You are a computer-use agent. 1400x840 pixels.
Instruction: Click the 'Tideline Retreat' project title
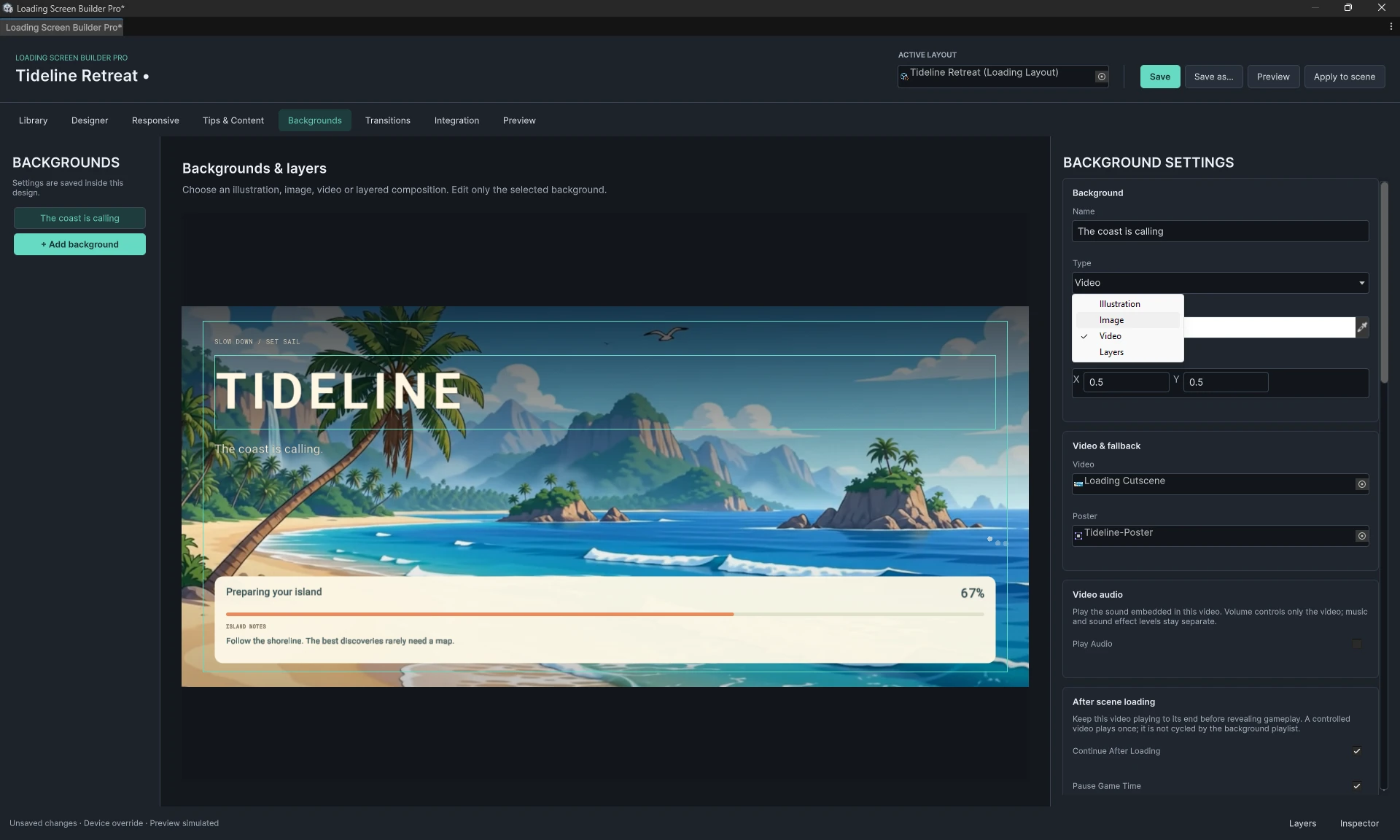coord(77,76)
